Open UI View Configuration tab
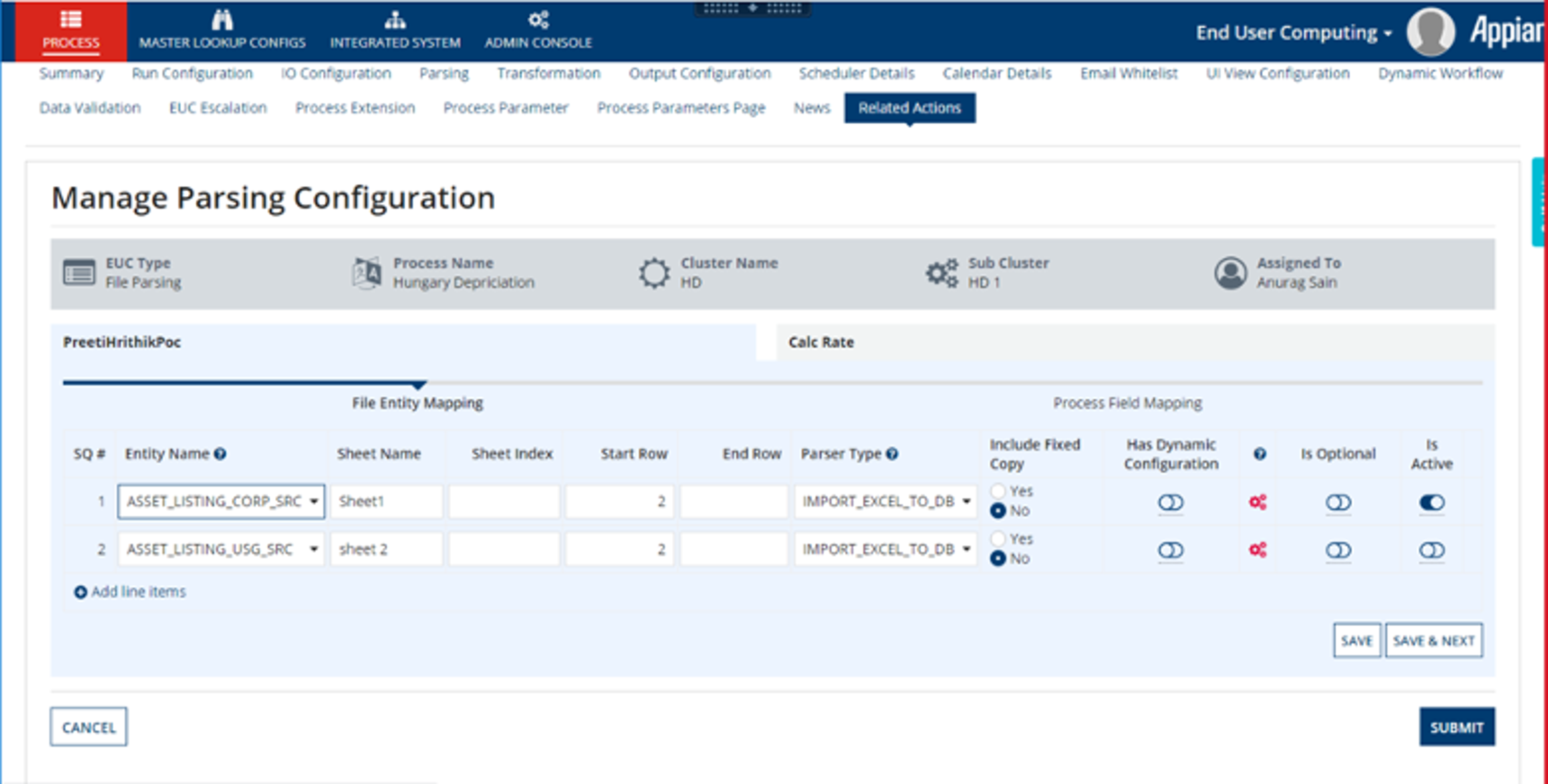The width and height of the screenshot is (1548, 784). [x=1278, y=73]
